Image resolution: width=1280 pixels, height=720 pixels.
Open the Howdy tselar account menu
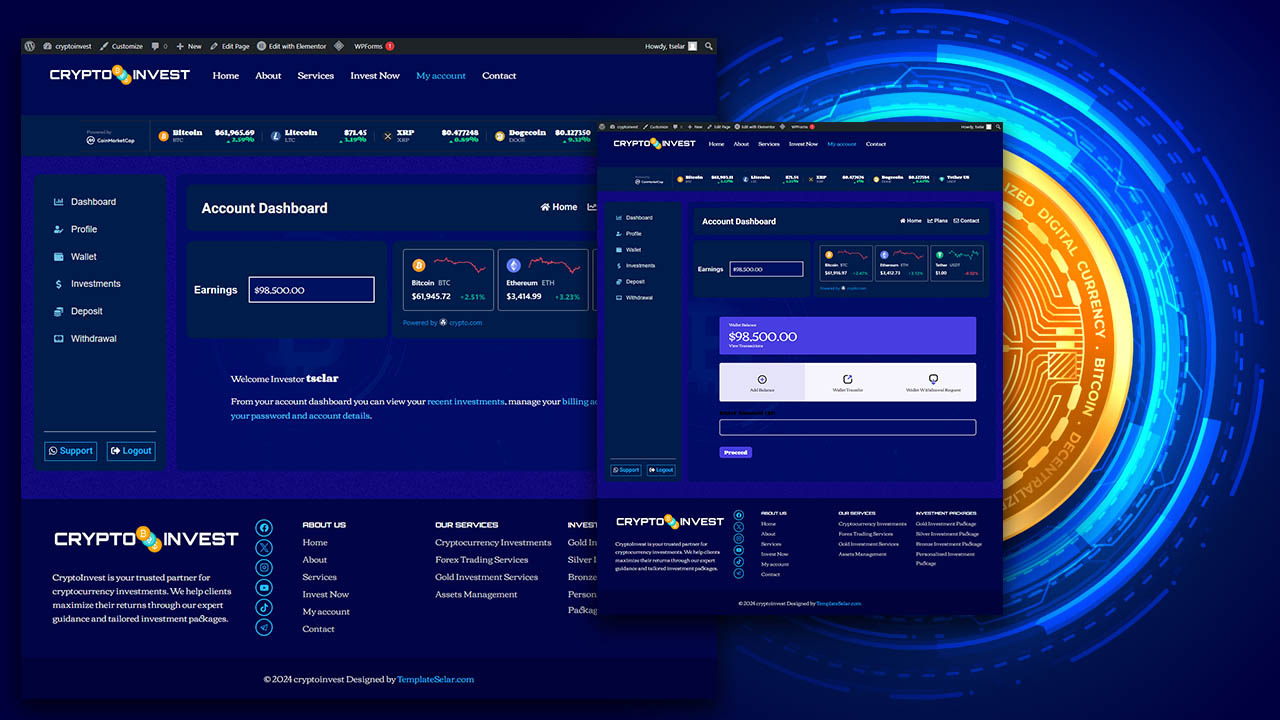[664, 45]
